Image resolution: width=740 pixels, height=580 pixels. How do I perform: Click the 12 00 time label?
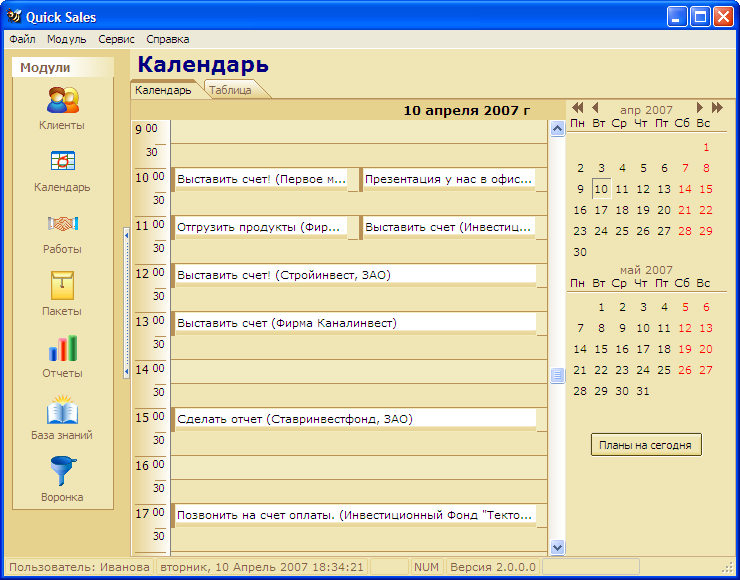coord(150,274)
